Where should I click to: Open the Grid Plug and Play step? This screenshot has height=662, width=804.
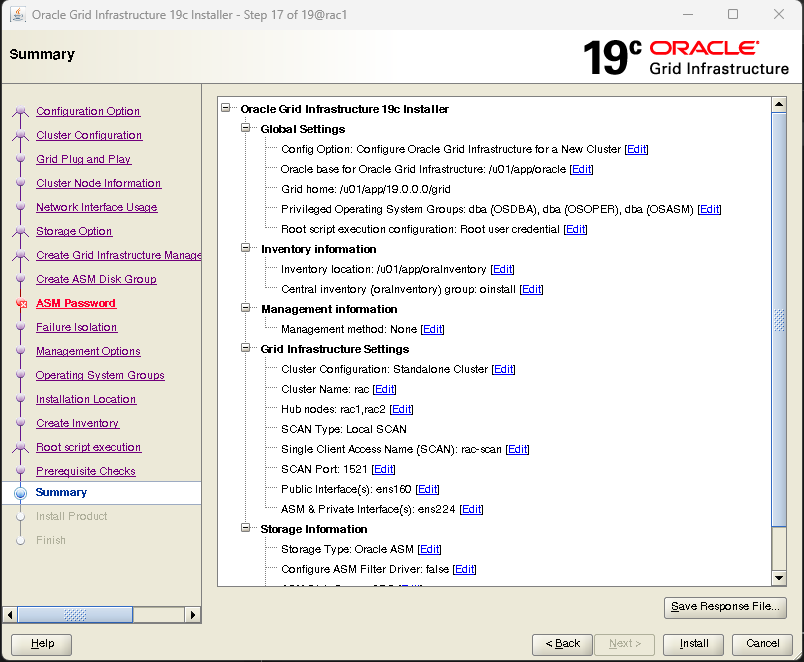coord(84,159)
